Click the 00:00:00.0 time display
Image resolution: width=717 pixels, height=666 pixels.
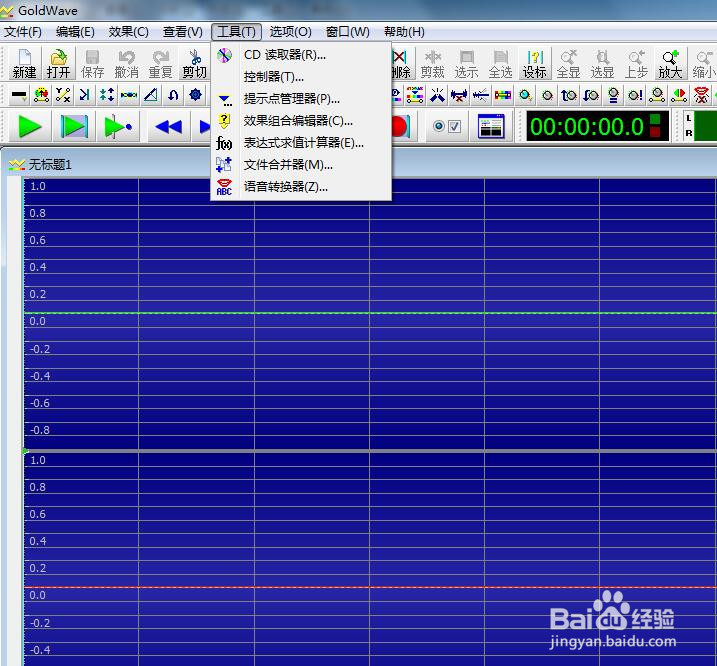(597, 126)
